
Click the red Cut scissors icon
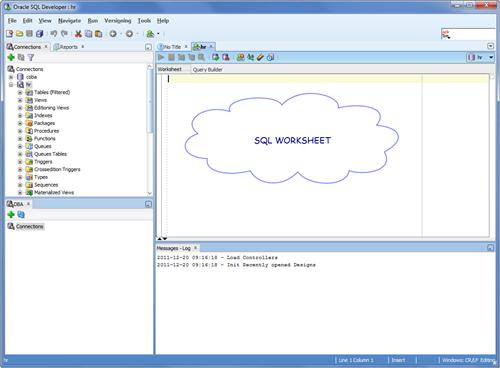pyautogui.click(x=78, y=34)
